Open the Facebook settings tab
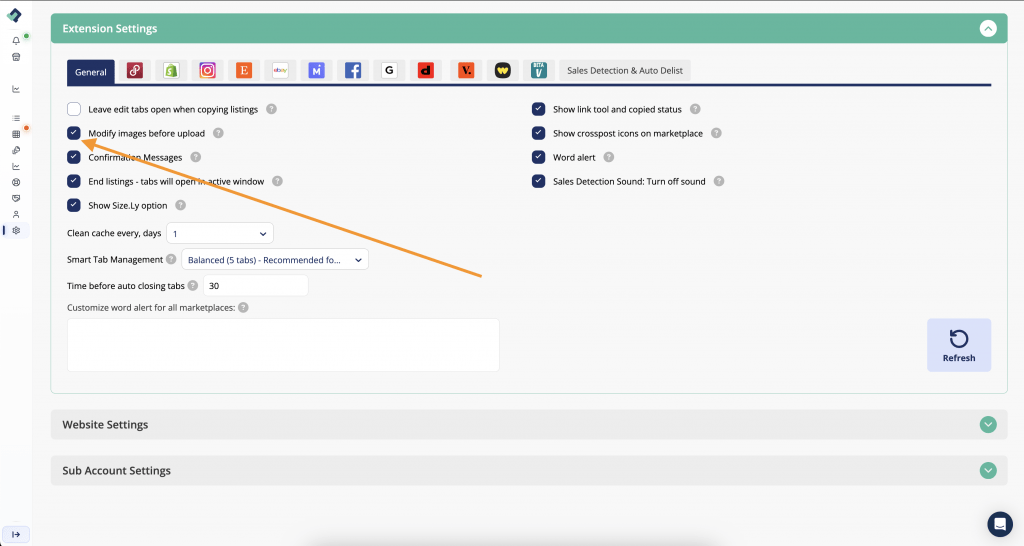 (x=353, y=71)
